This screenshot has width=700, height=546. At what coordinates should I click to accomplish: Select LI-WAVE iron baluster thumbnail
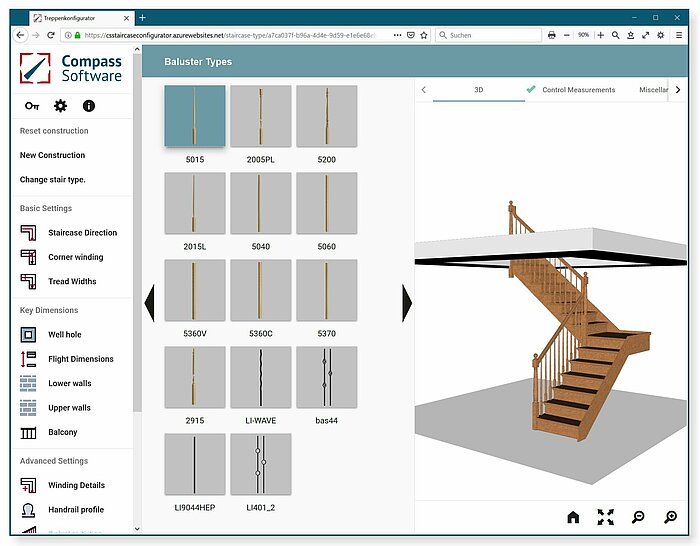click(x=261, y=377)
